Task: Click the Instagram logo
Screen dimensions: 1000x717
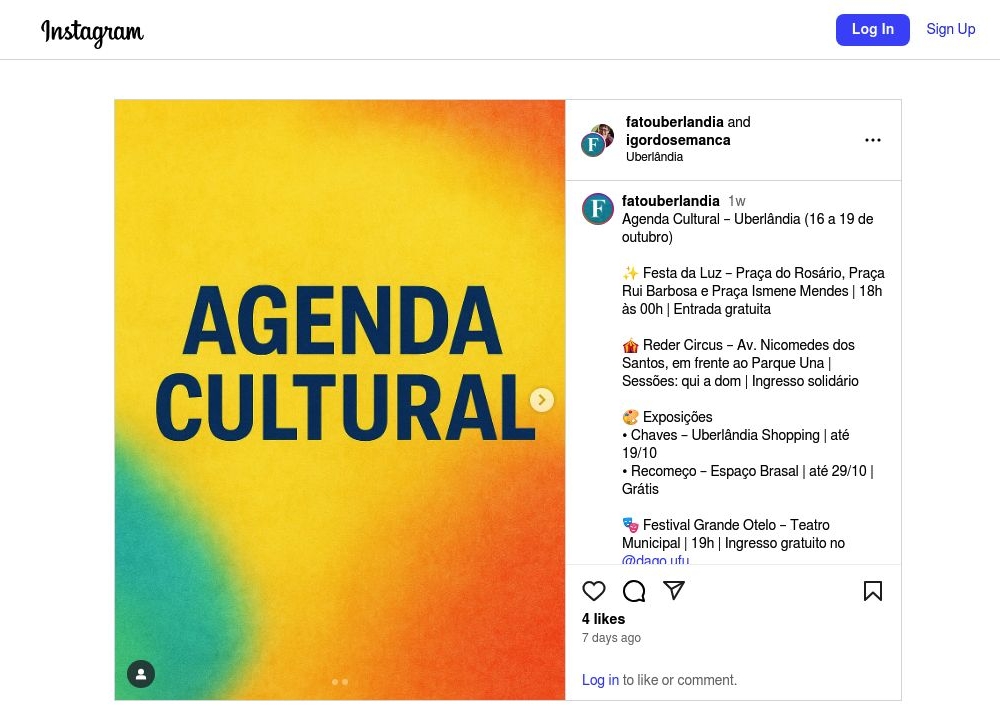Action: tap(92, 31)
